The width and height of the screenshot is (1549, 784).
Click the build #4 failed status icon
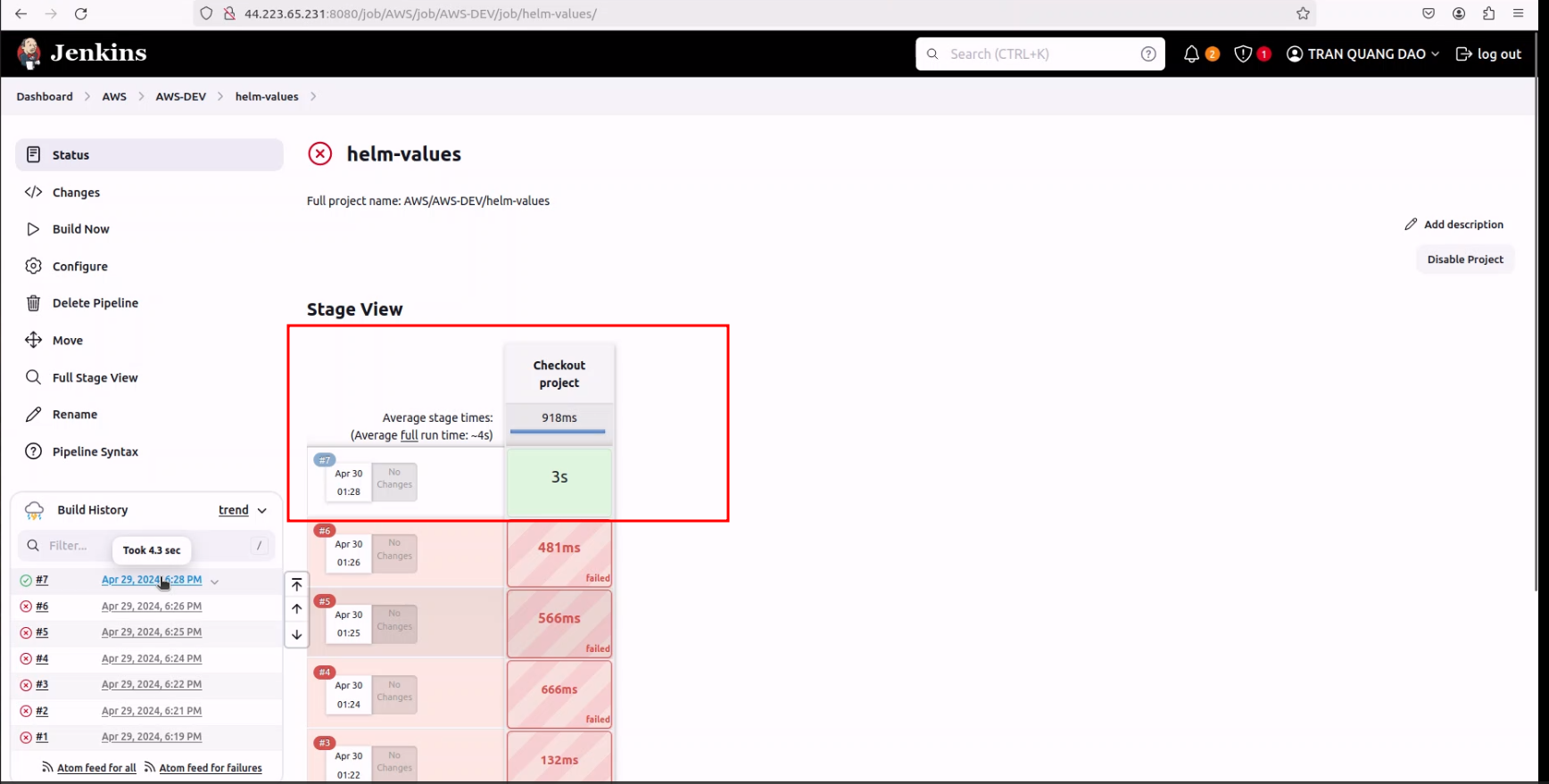pos(26,659)
